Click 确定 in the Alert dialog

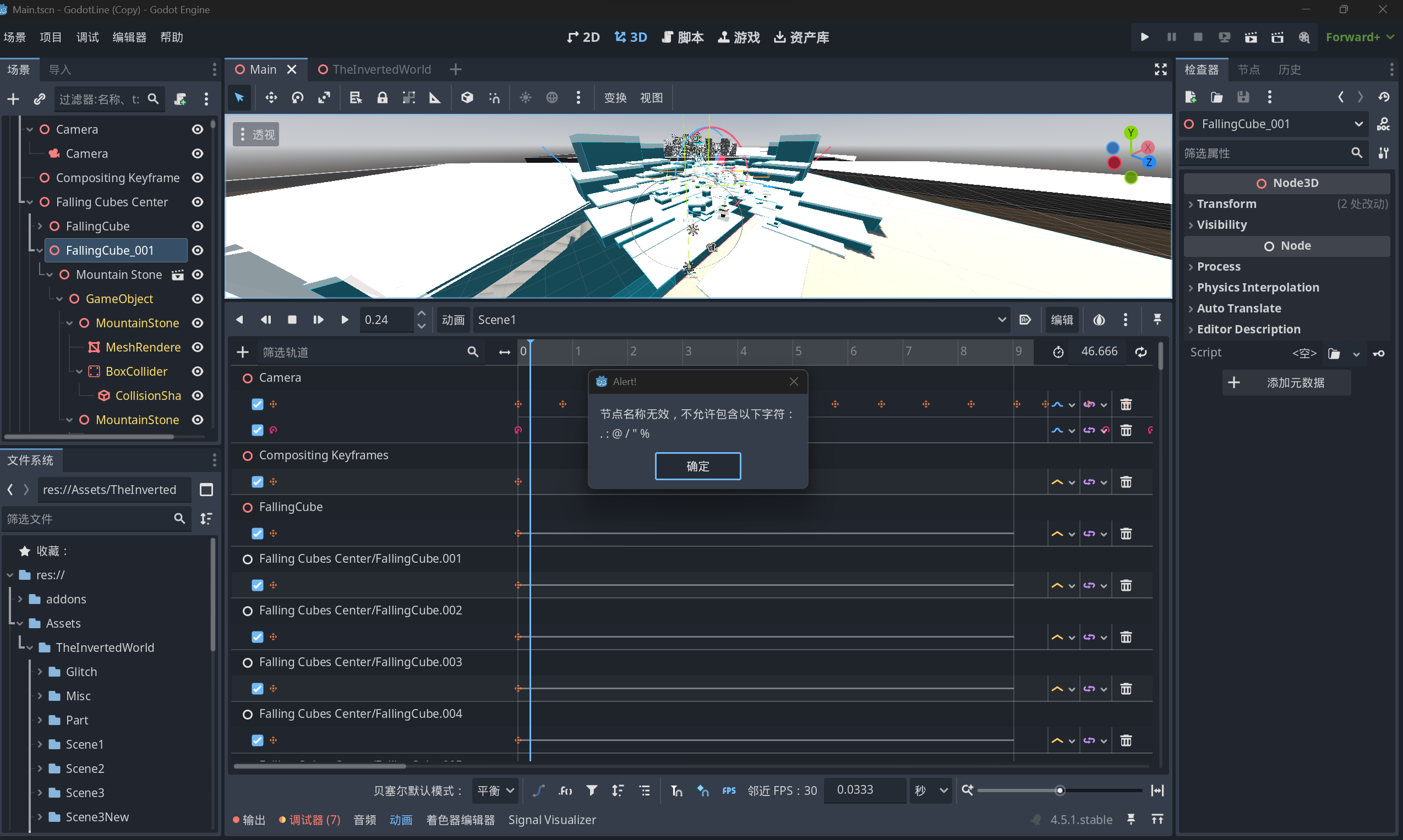coord(697,466)
